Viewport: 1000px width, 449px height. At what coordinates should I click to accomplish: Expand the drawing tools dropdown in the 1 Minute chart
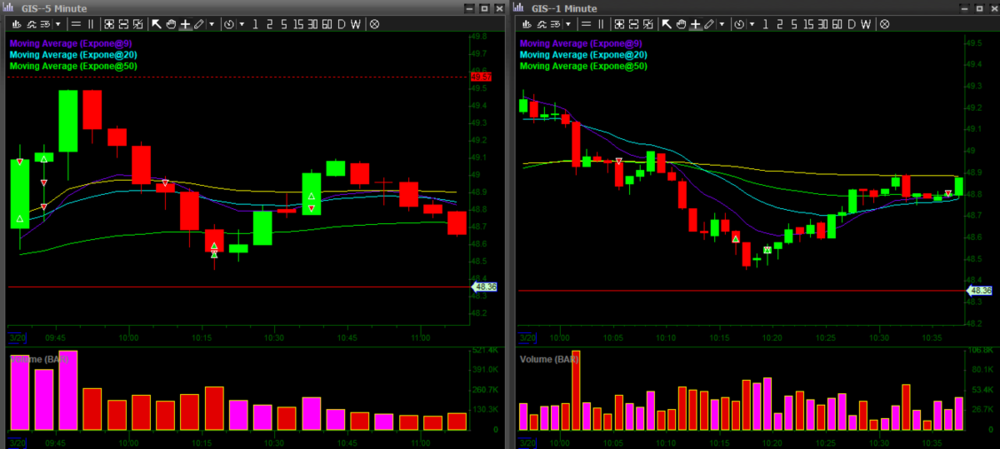pyautogui.click(x=723, y=23)
